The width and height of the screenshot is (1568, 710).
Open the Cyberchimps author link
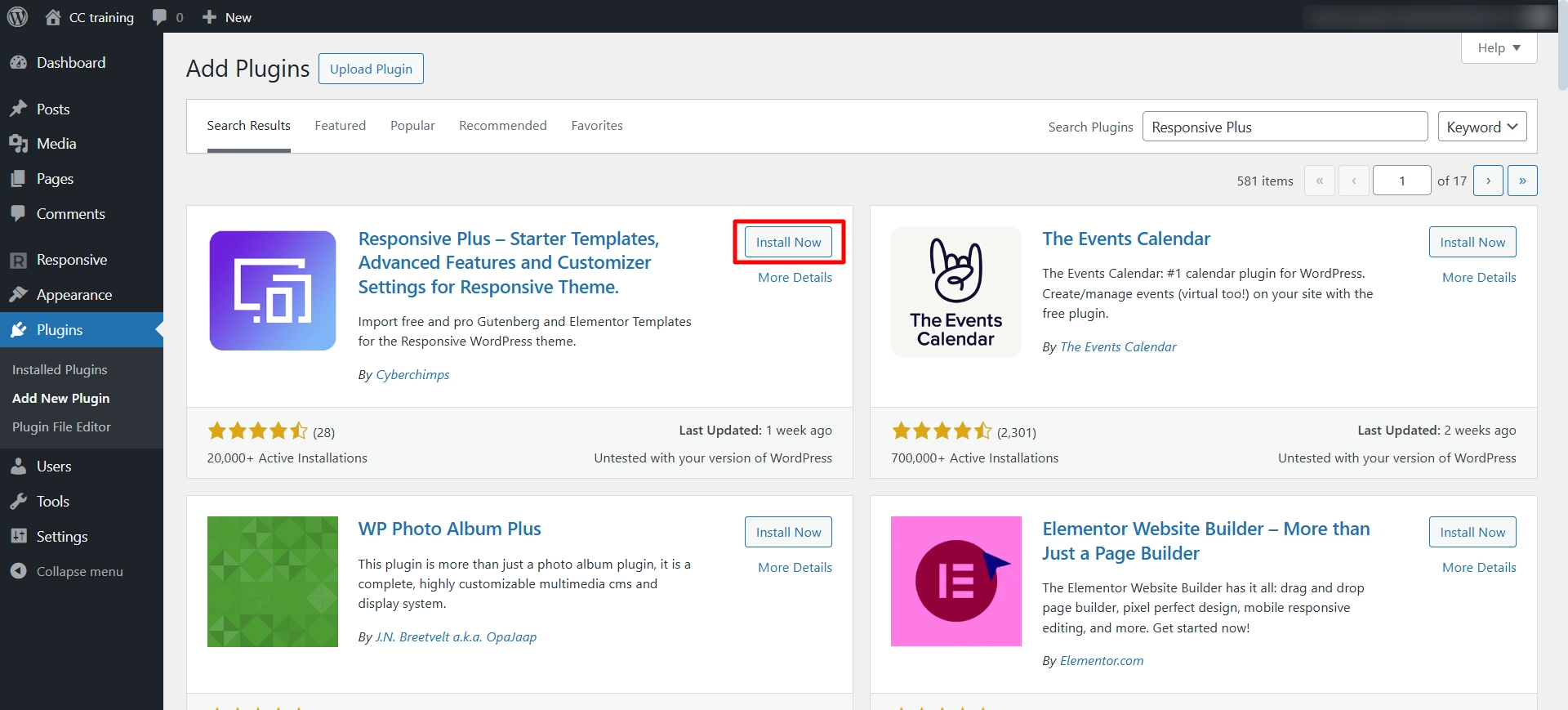pos(412,375)
